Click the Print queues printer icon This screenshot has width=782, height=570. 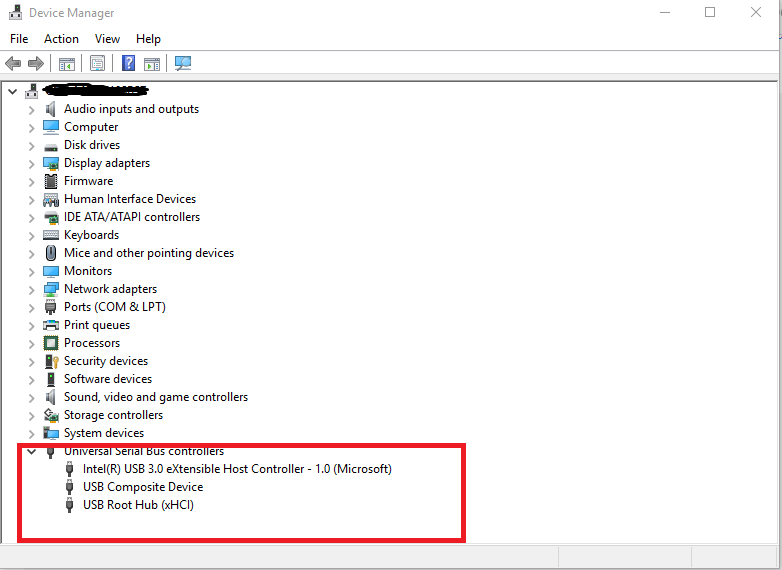coord(51,325)
